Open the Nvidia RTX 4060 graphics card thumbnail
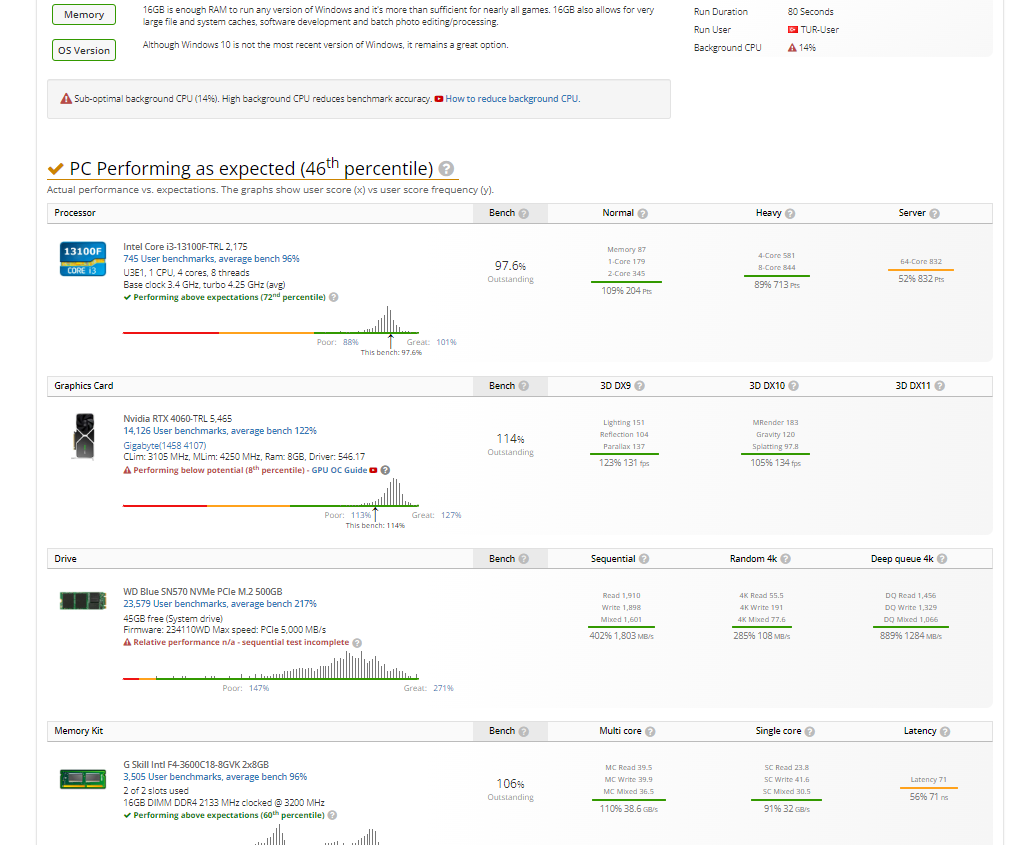Image resolution: width=1025 pixels, height=845 pixels. 84,436
